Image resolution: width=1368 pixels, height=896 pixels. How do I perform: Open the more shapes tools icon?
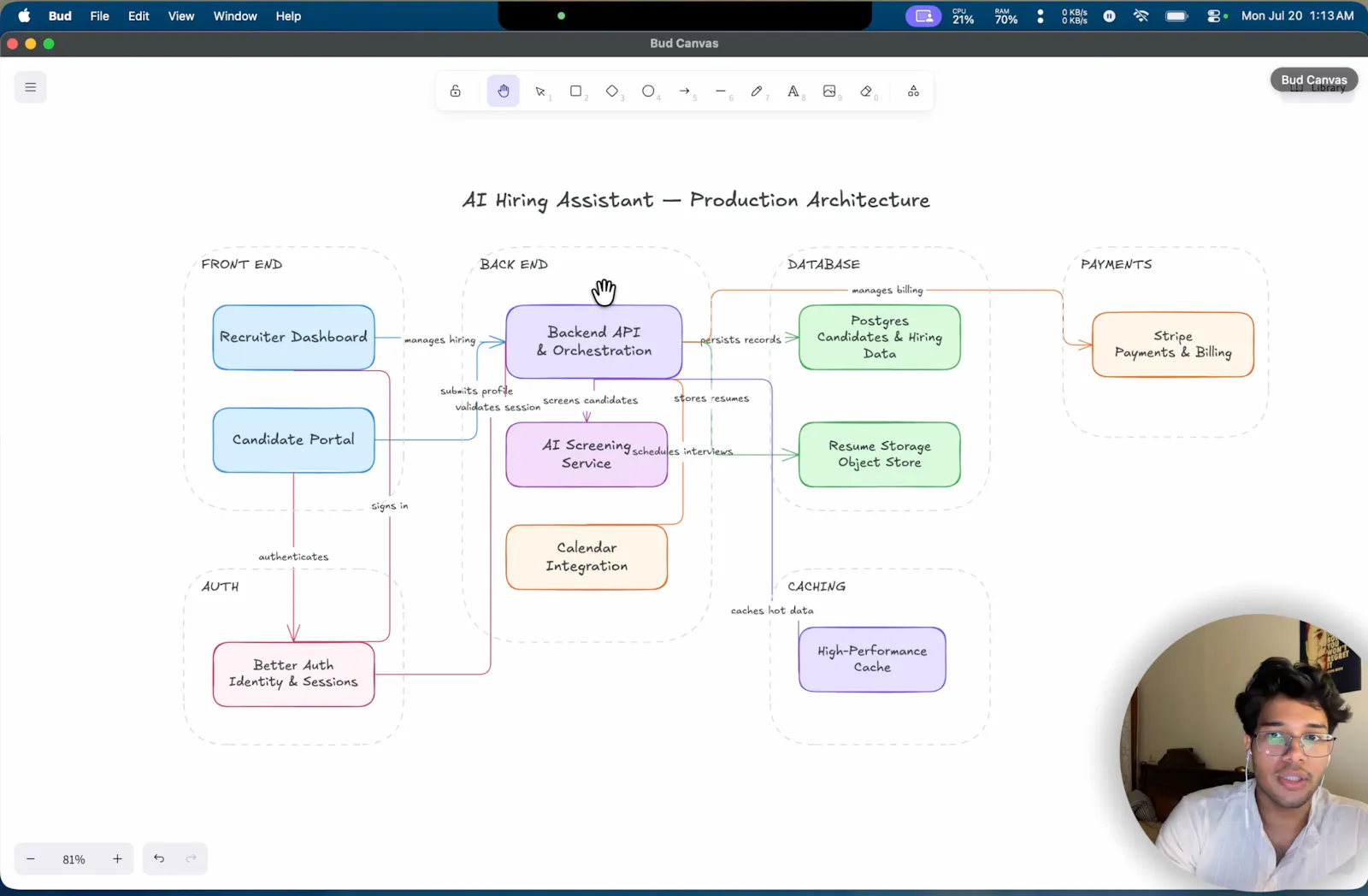point(913,91)
